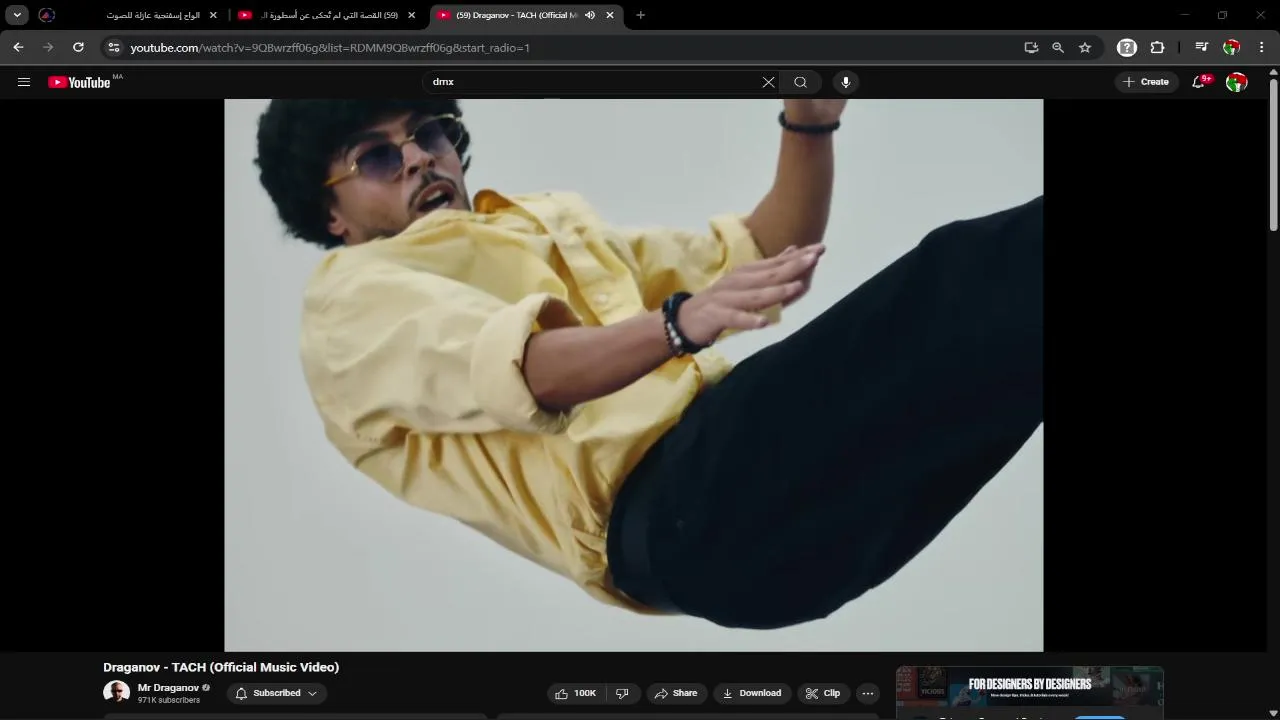The height and width of the screenshot is (720, 1280).
Task: Click the 971K subscribers text
Action: (x=169, y=700)
